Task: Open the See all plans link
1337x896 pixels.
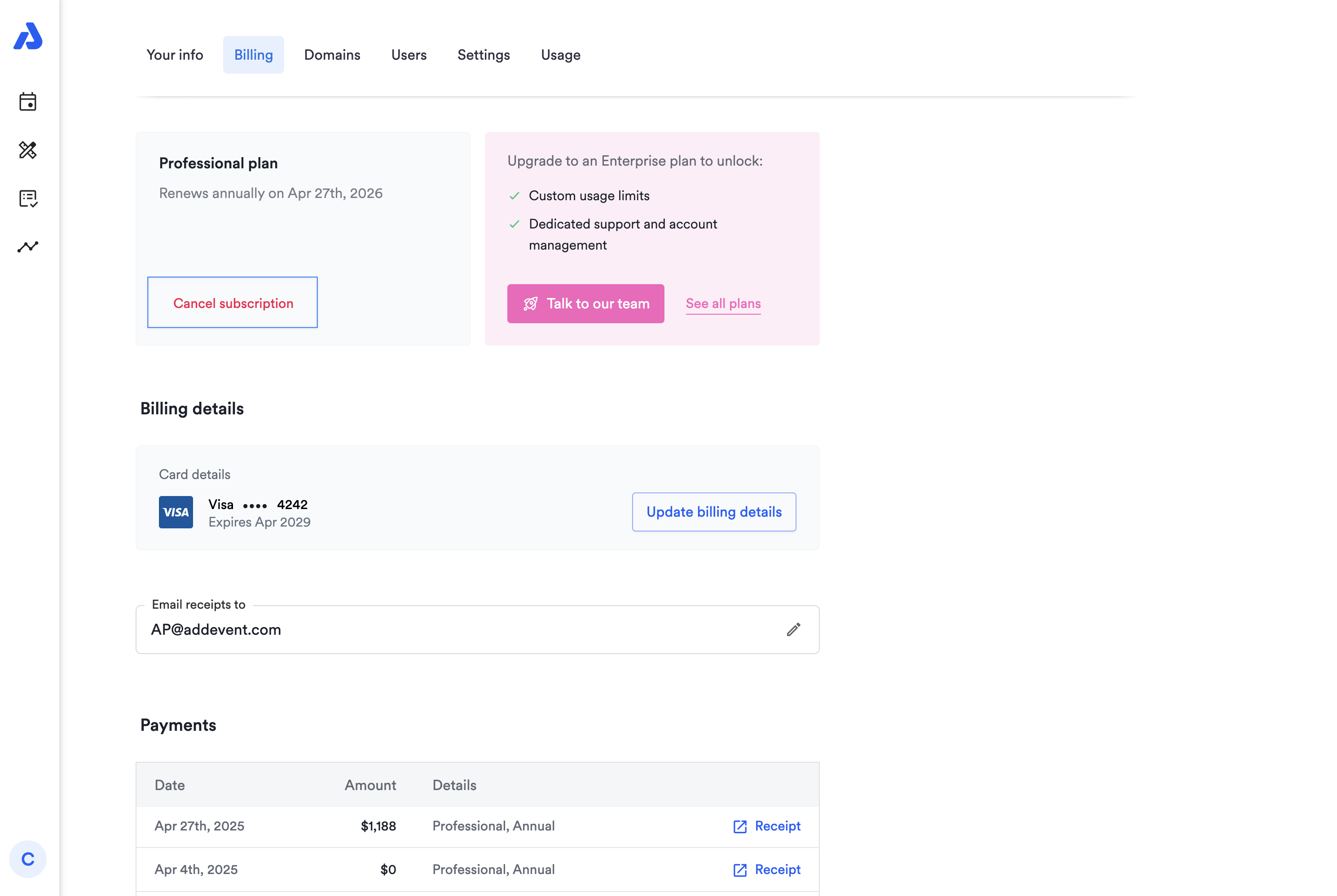Action: (723, 303)
